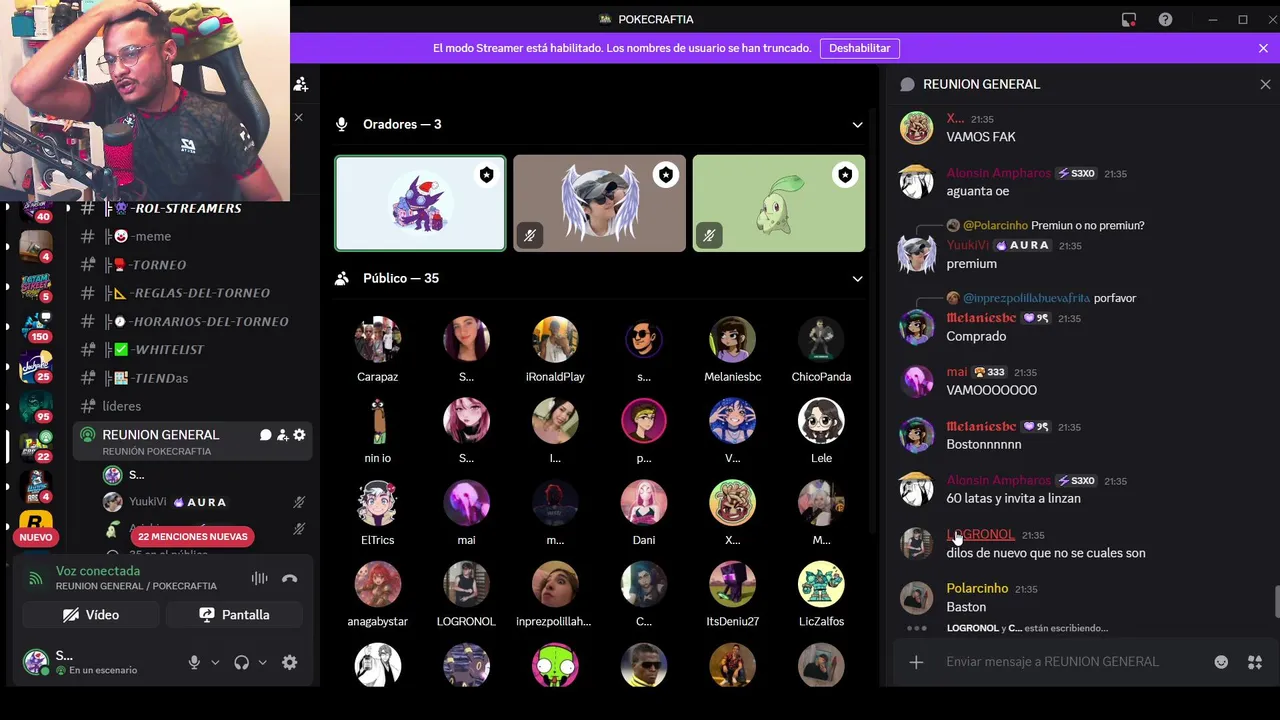Click the attach plus icon in message box
Screen dimensions: 1280x720
(x=916, y=662)
